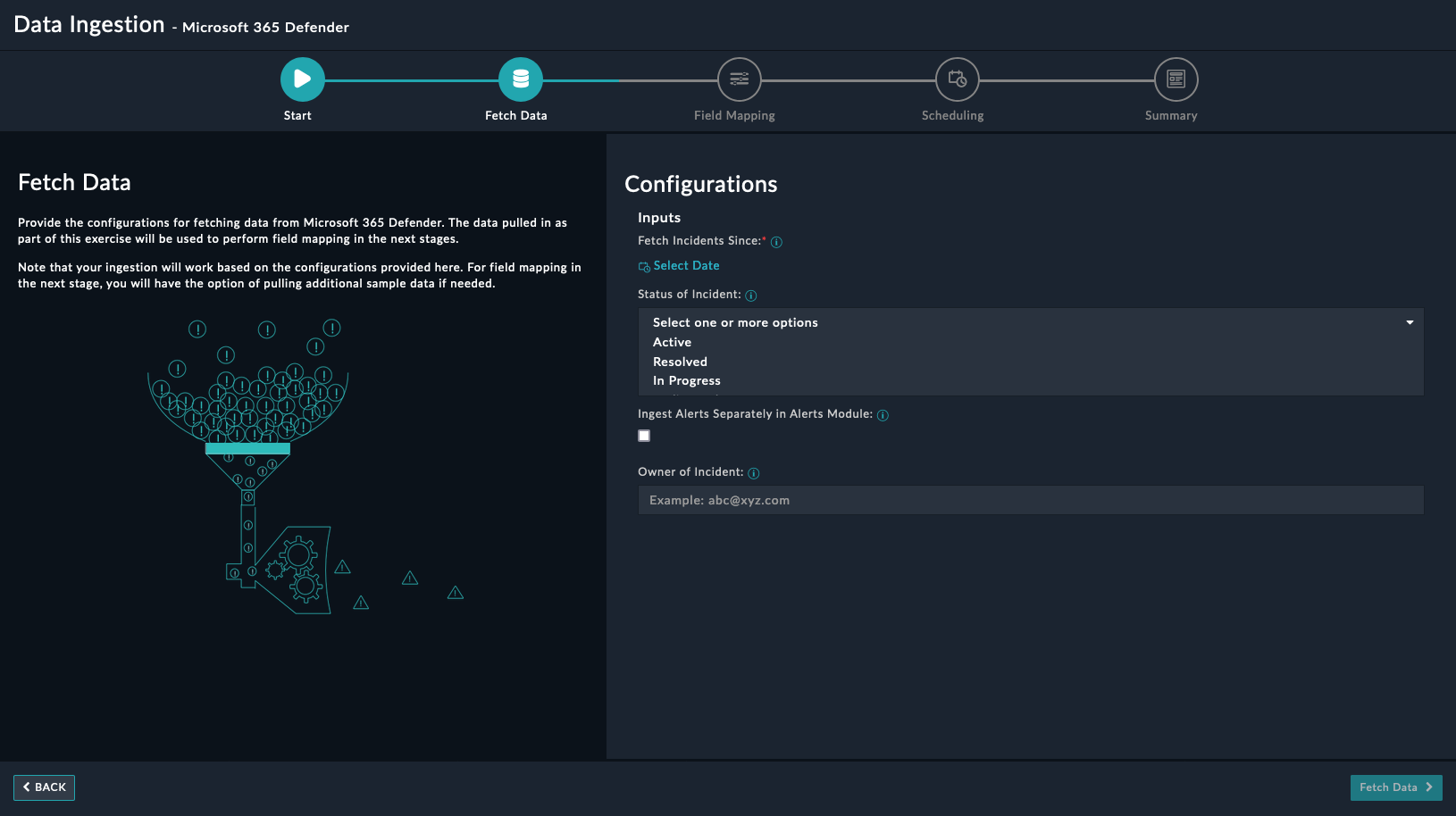Viewport: 1456px width, 816px height.
Task: Choose Resolved in the status list
Action: (x=680, y=362)
